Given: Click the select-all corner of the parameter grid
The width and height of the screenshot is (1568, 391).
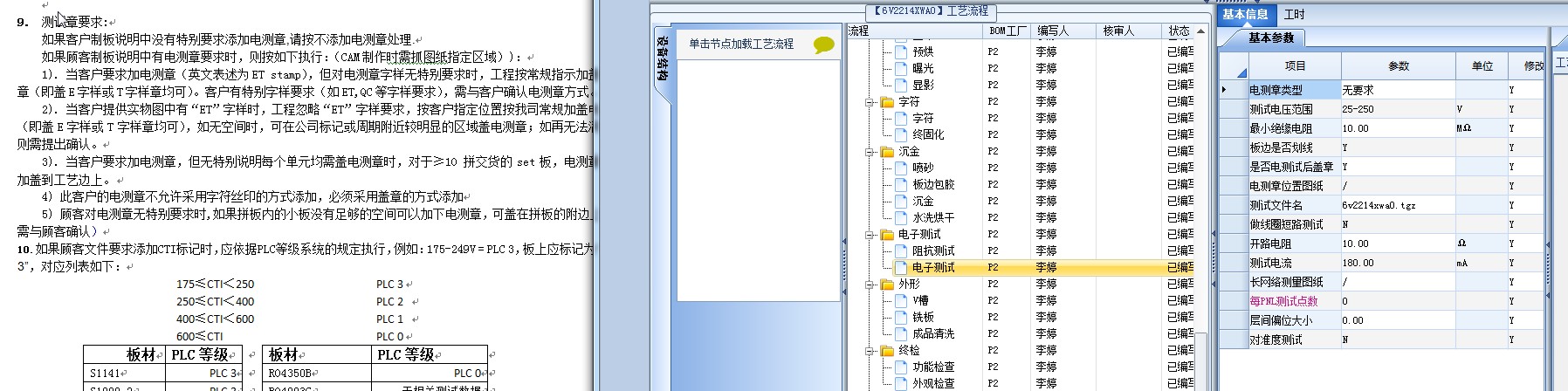Looking at the screenshot, I should point(1234,66).
